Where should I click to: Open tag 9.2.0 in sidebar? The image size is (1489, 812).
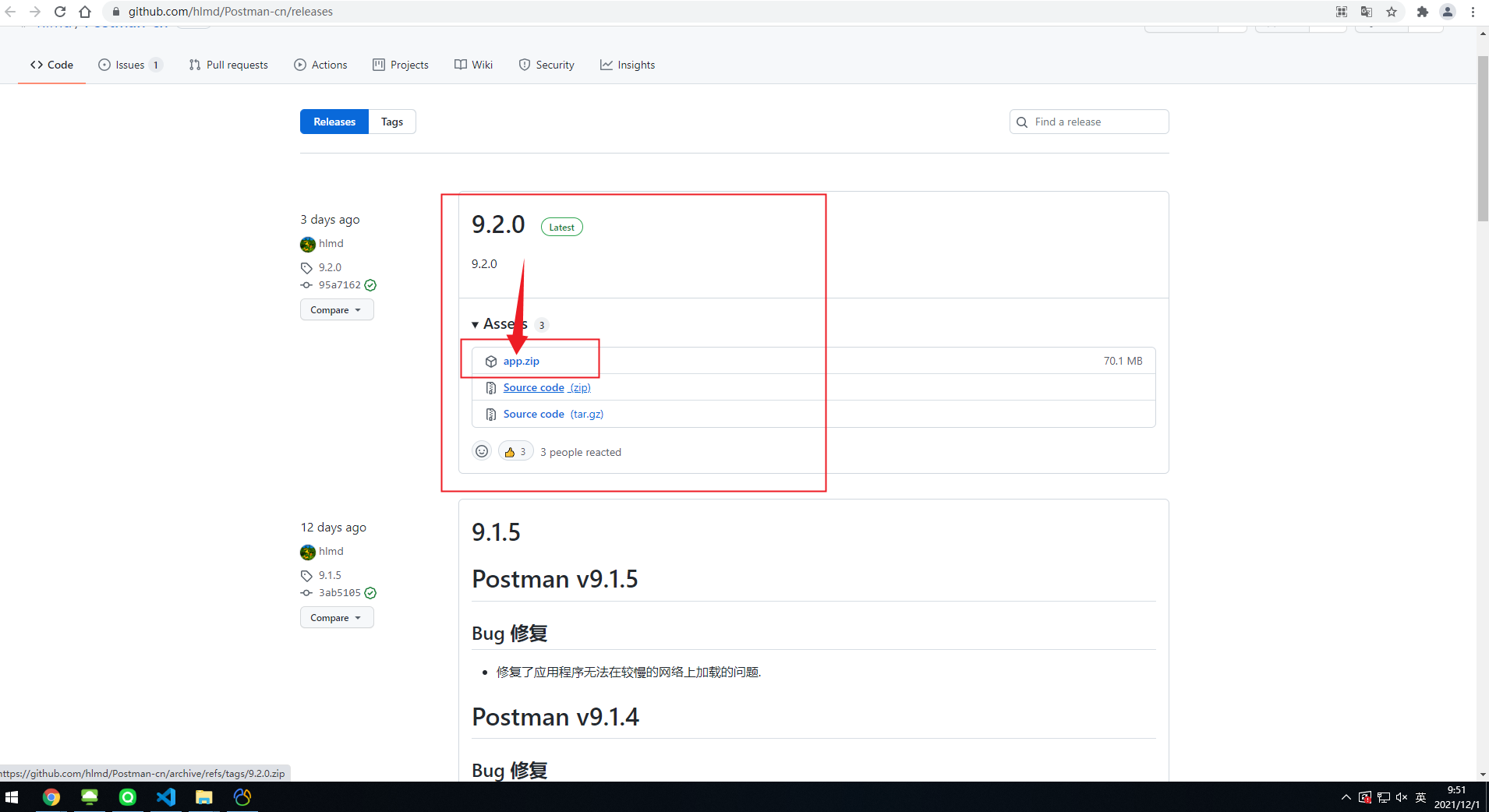[x=330, y=267]
